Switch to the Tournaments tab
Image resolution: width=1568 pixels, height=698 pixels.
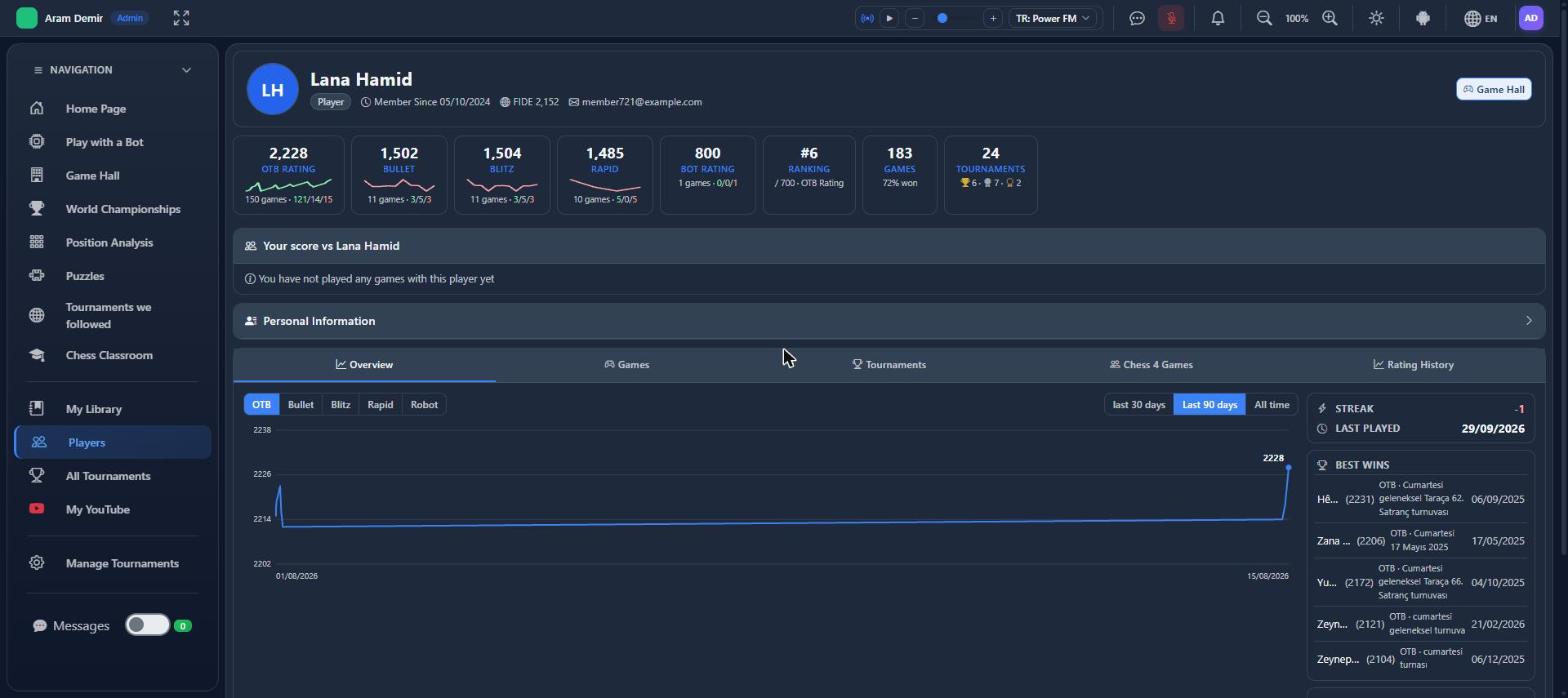click(889, 365)
